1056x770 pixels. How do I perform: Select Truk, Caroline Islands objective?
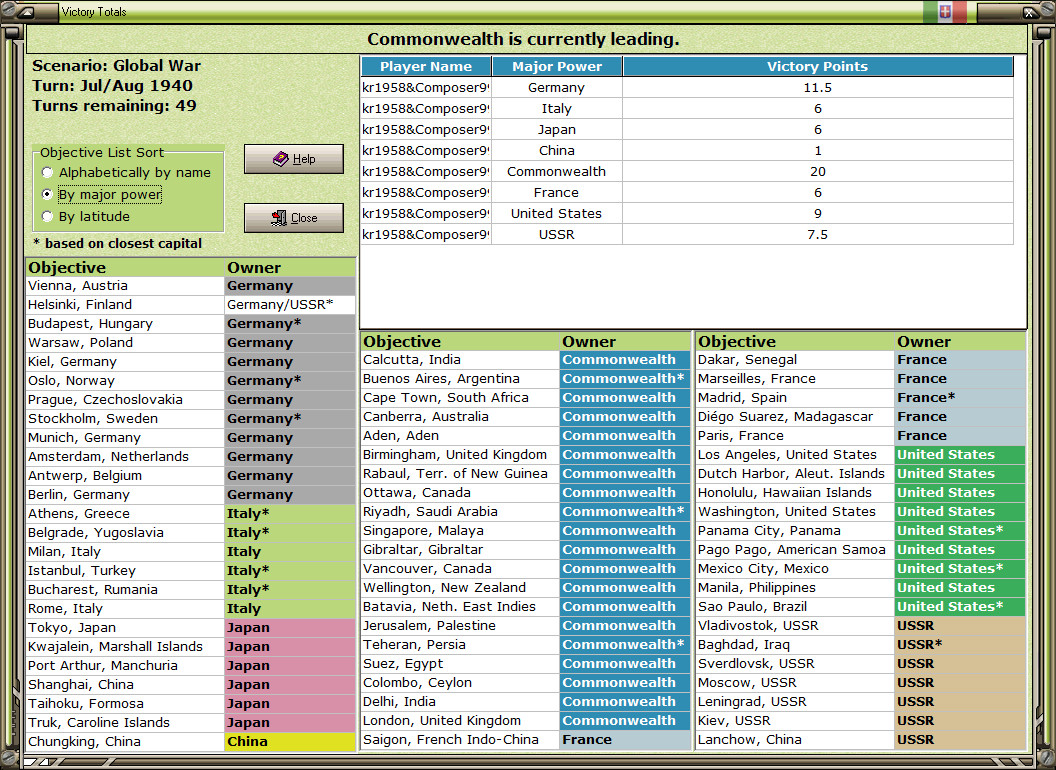[125, 722]
